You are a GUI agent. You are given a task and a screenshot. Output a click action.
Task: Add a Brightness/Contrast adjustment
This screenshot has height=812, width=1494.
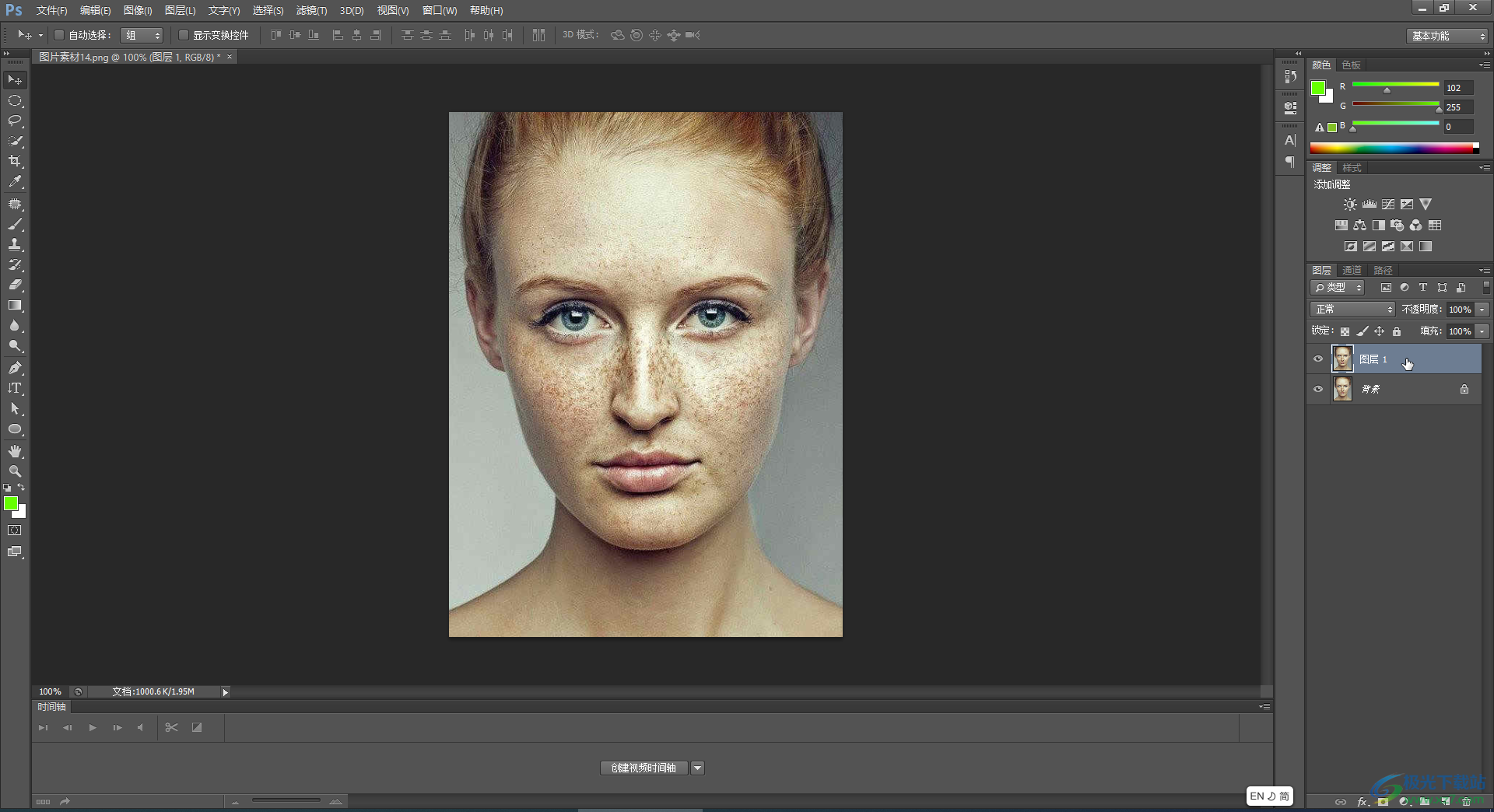coord(1349,205)
